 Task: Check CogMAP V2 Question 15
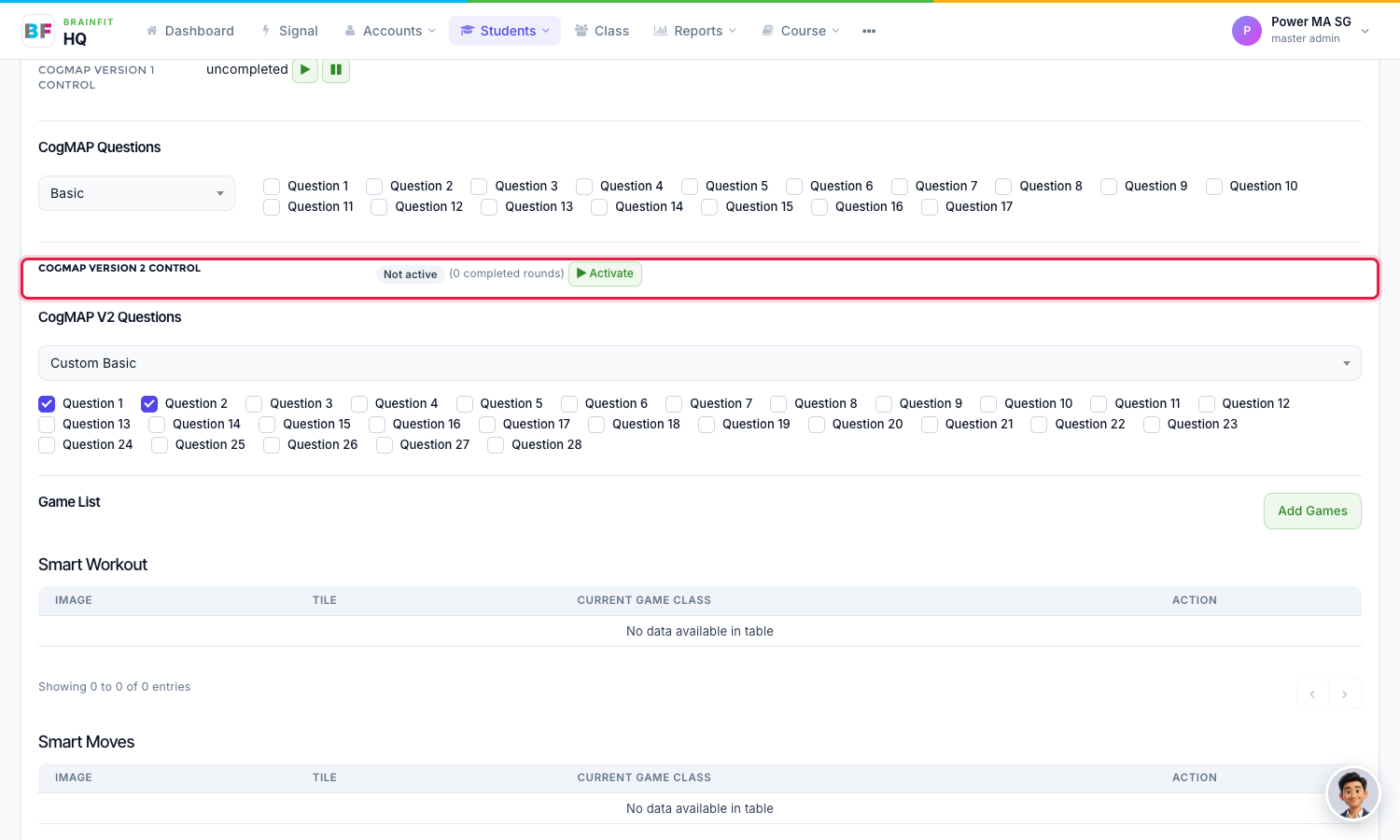coord(267,425)
